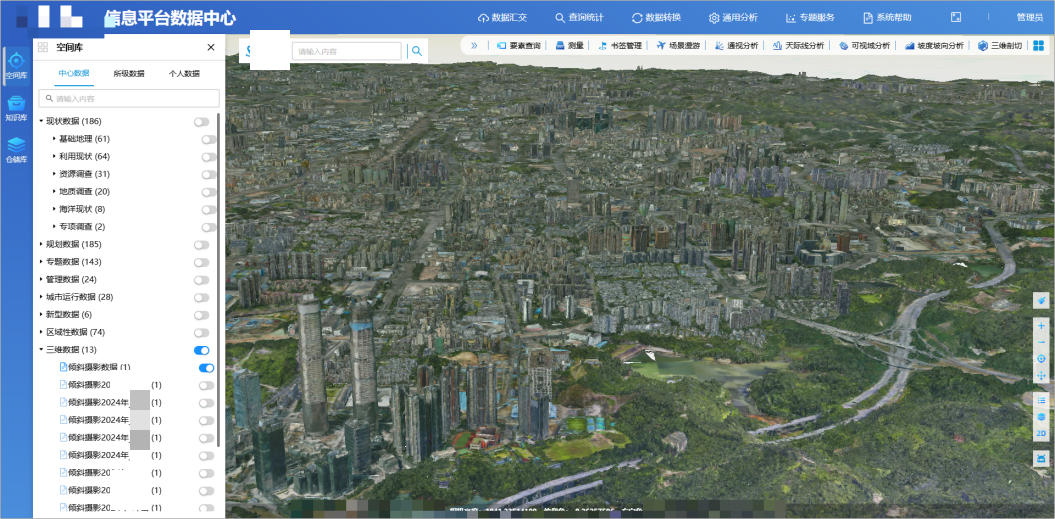Expand the 新型数据 tree node
Viewport: 1055px width, 519px height.
pos(40,314)
